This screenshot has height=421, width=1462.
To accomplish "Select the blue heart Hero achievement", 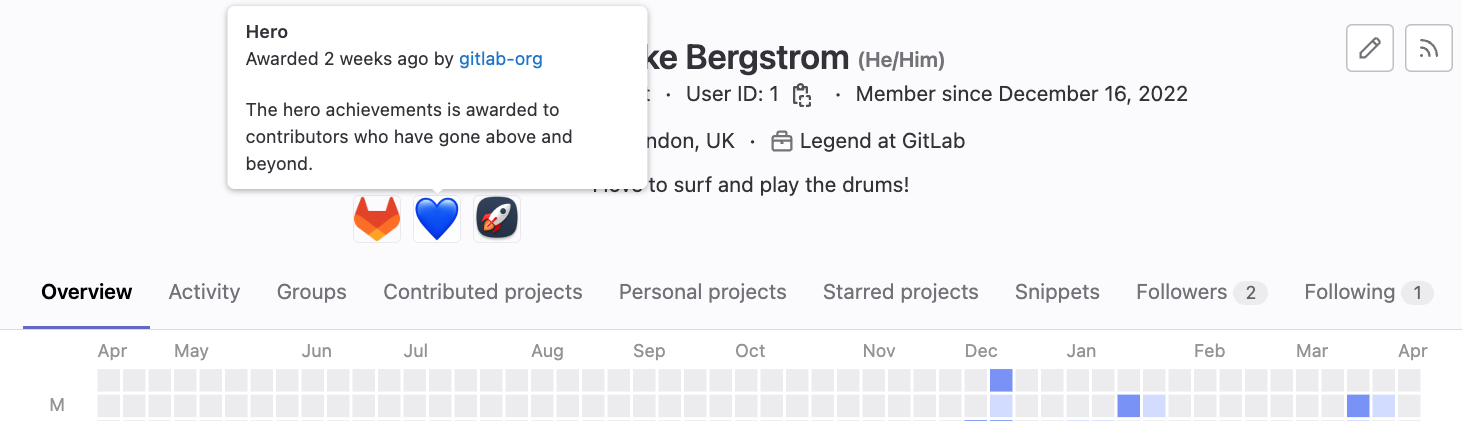I will (437, 218).
